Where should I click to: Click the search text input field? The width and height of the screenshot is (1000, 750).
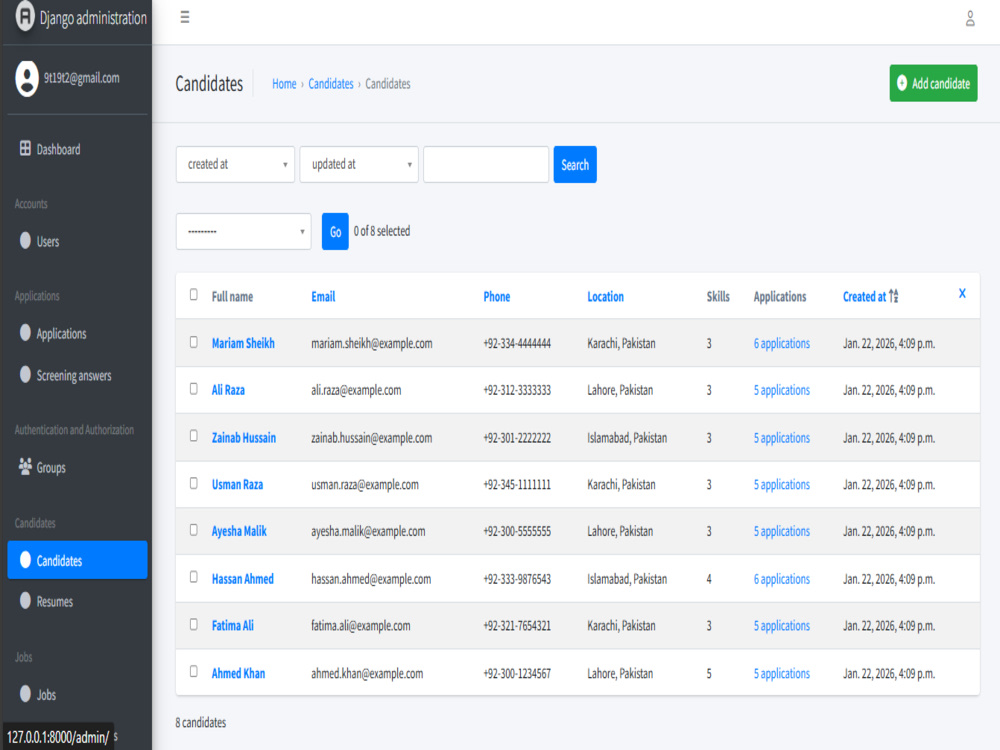pyautogui.click(x=486, y=165)
